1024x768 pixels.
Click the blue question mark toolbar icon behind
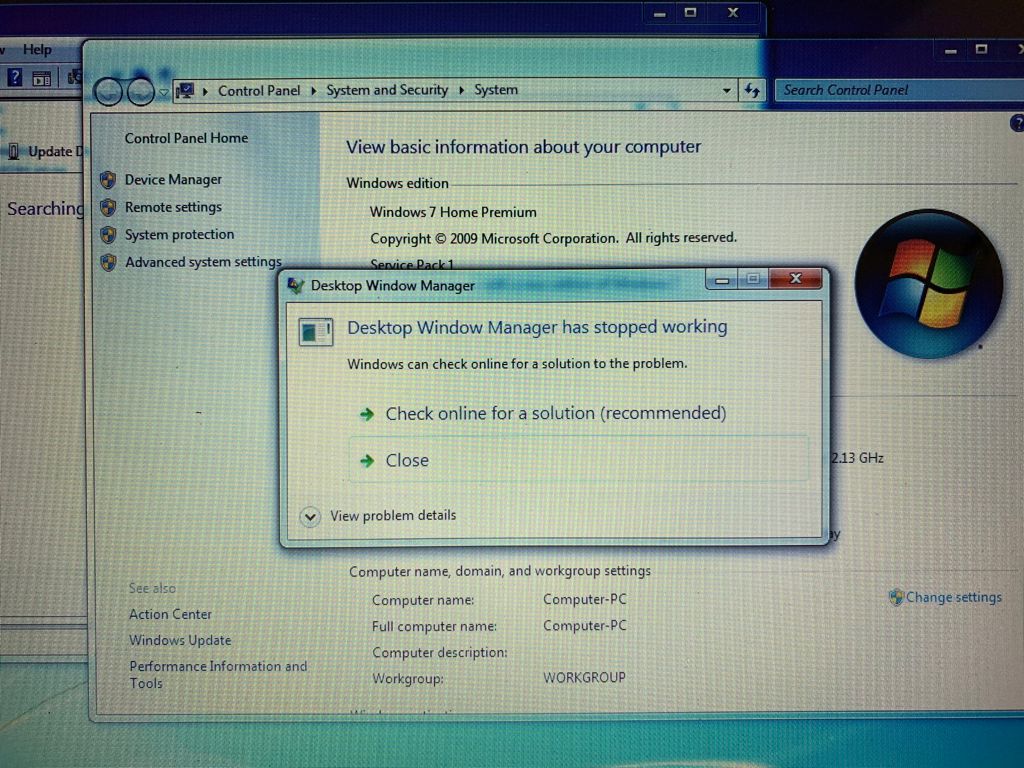15,77
